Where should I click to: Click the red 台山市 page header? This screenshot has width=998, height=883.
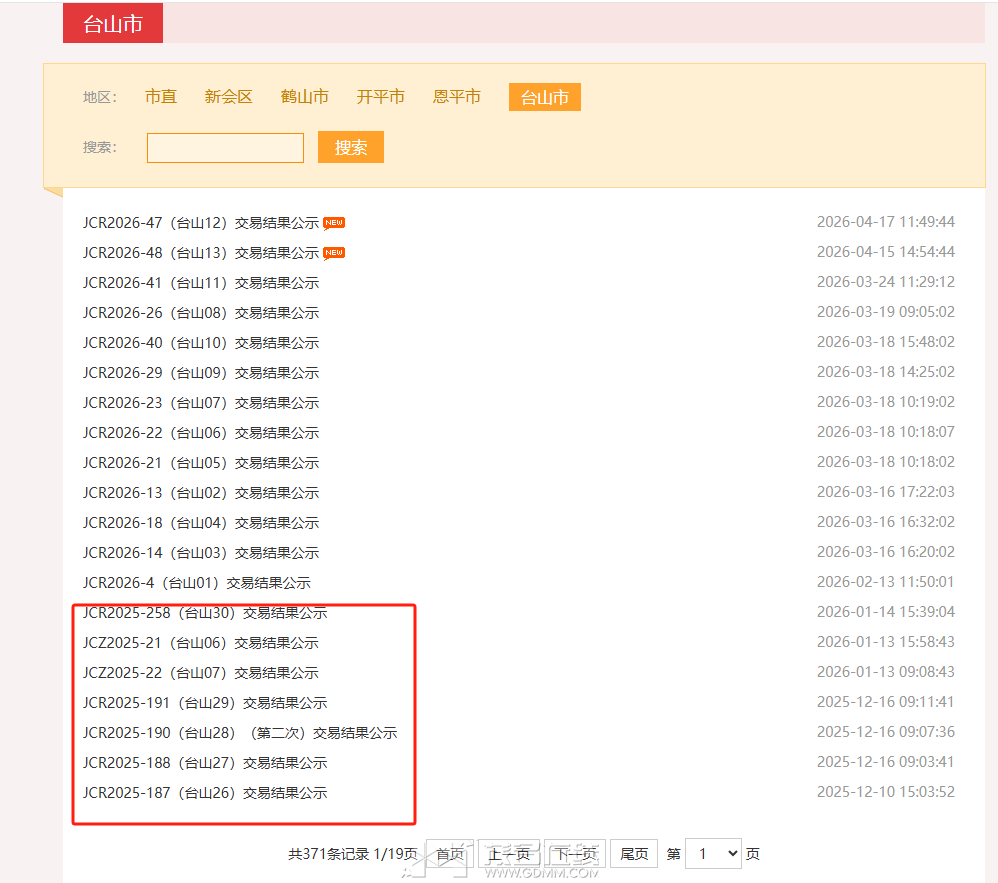click(x=112, y=22)
